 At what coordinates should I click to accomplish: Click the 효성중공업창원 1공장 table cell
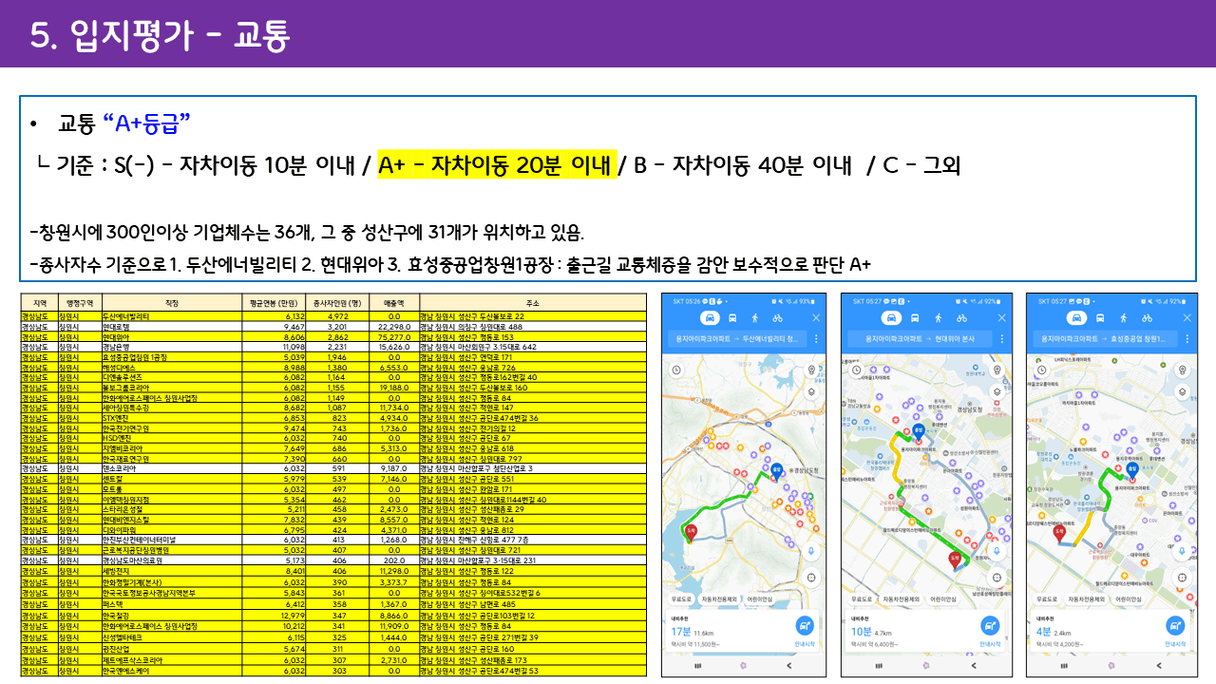coord(171,356)
